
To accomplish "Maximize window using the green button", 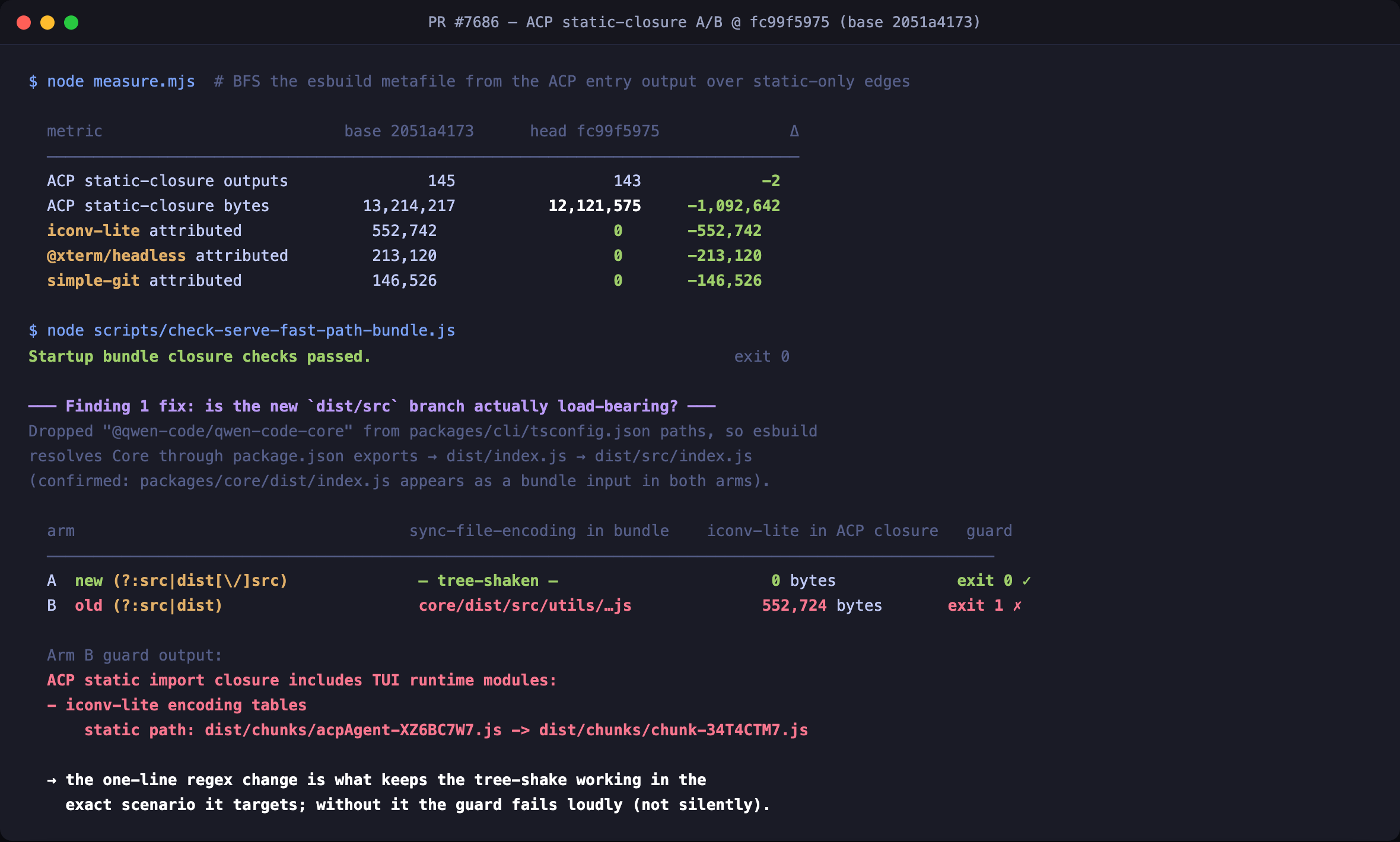I will point(71,23).
